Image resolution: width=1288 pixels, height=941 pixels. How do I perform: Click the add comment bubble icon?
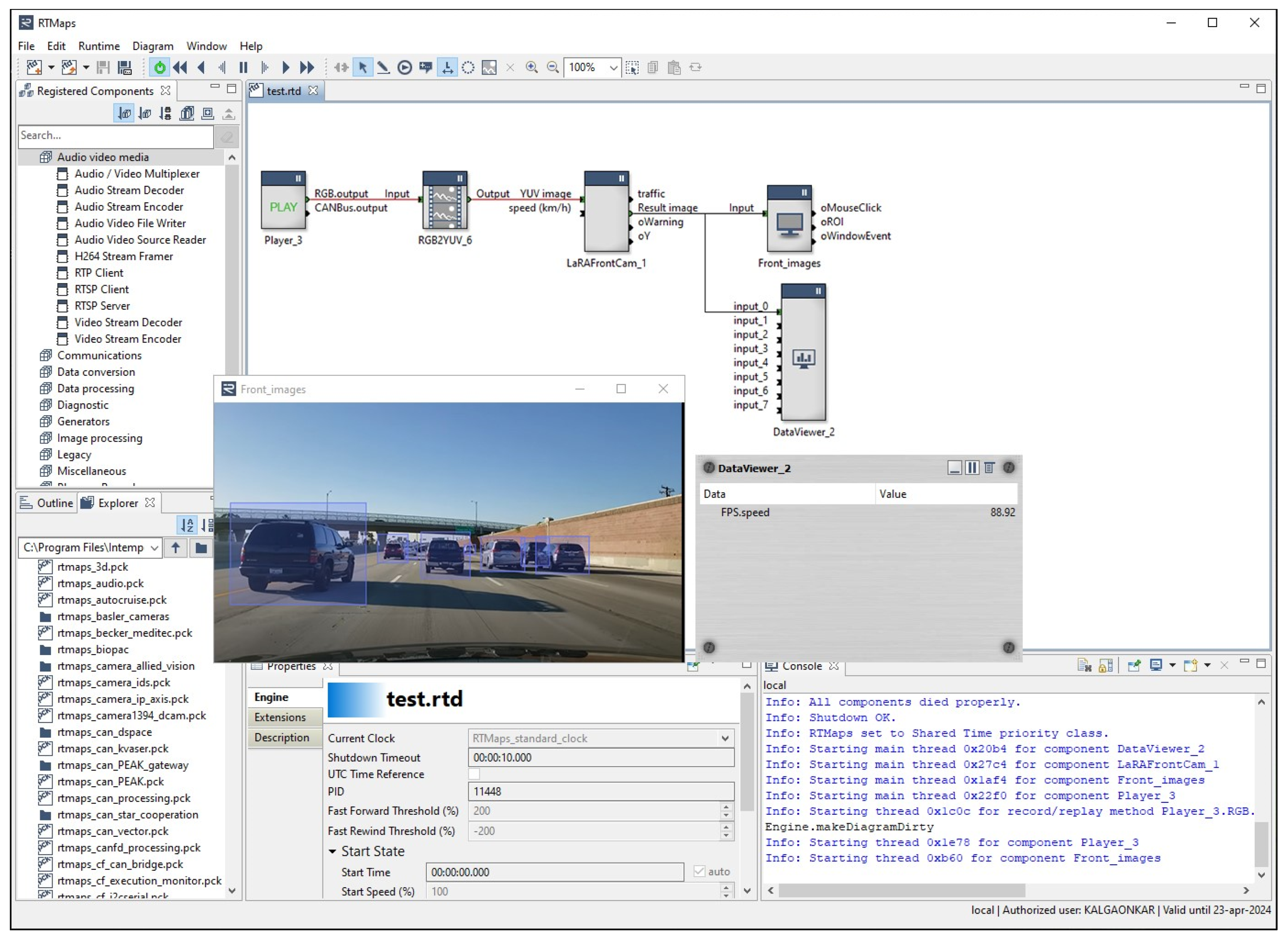point(425,68)
